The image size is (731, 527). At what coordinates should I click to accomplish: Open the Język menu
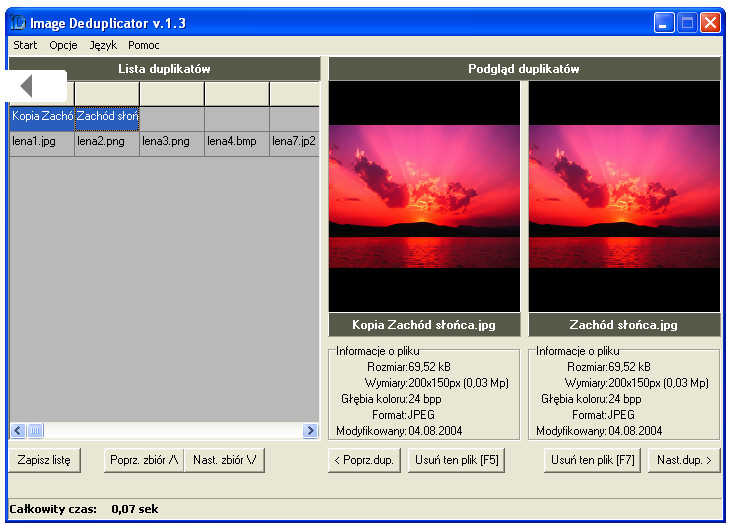click(103, 45)
